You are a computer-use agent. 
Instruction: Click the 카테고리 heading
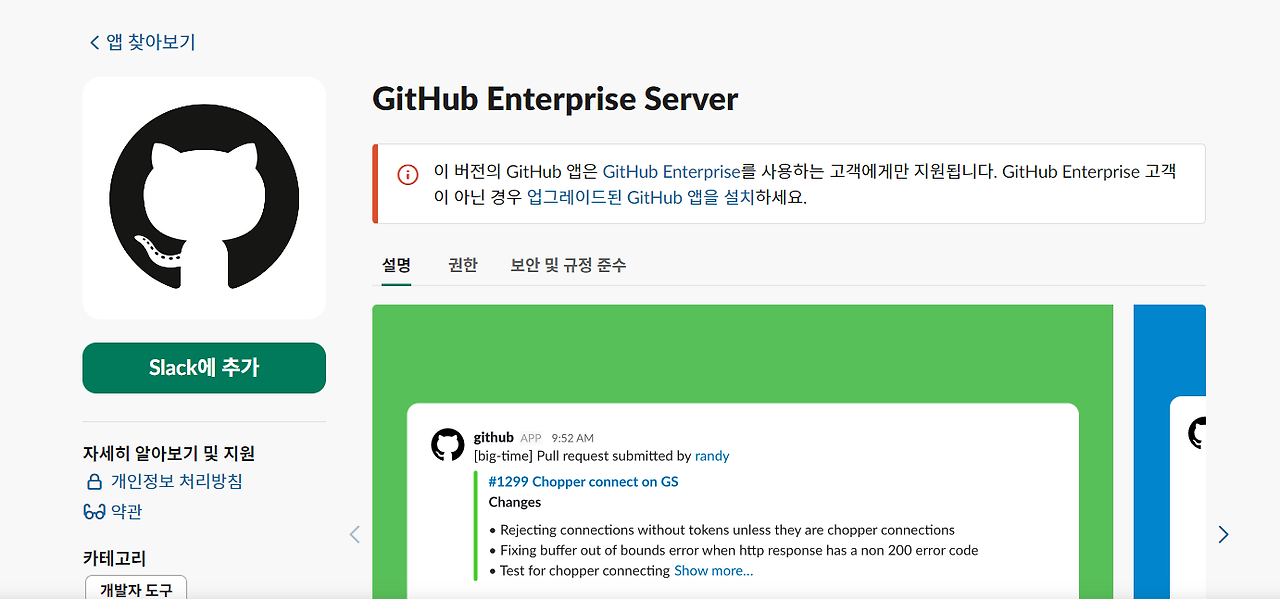click(115, 558)
